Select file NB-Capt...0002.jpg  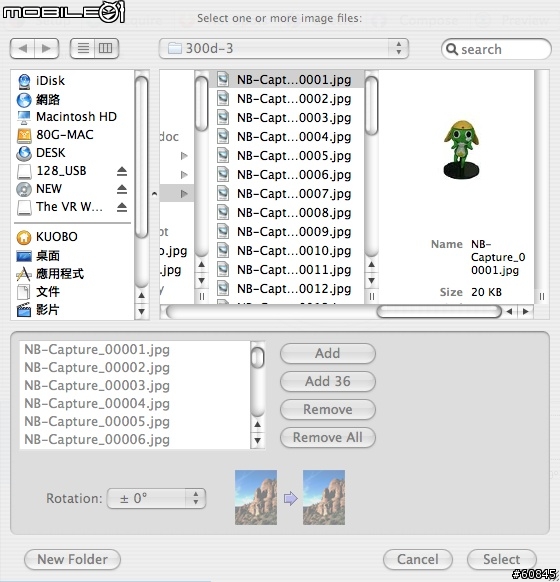(x=286, y=99)
